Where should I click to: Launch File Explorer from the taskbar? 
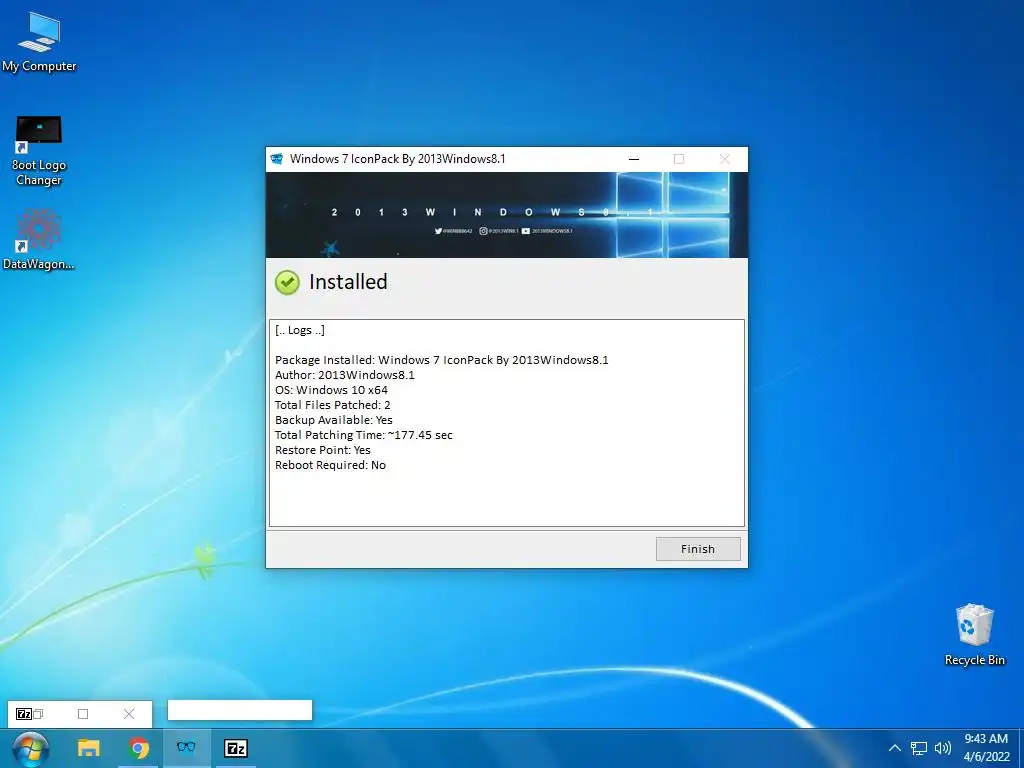coord(89,748)
